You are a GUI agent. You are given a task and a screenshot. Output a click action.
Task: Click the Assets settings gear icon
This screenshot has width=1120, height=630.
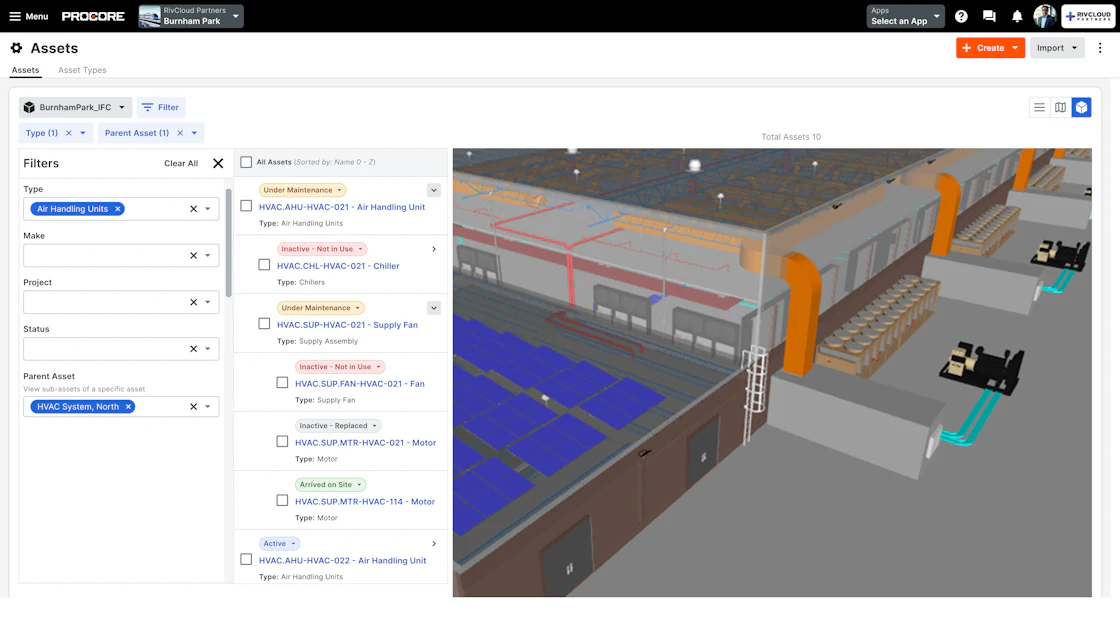pos(16,48)
